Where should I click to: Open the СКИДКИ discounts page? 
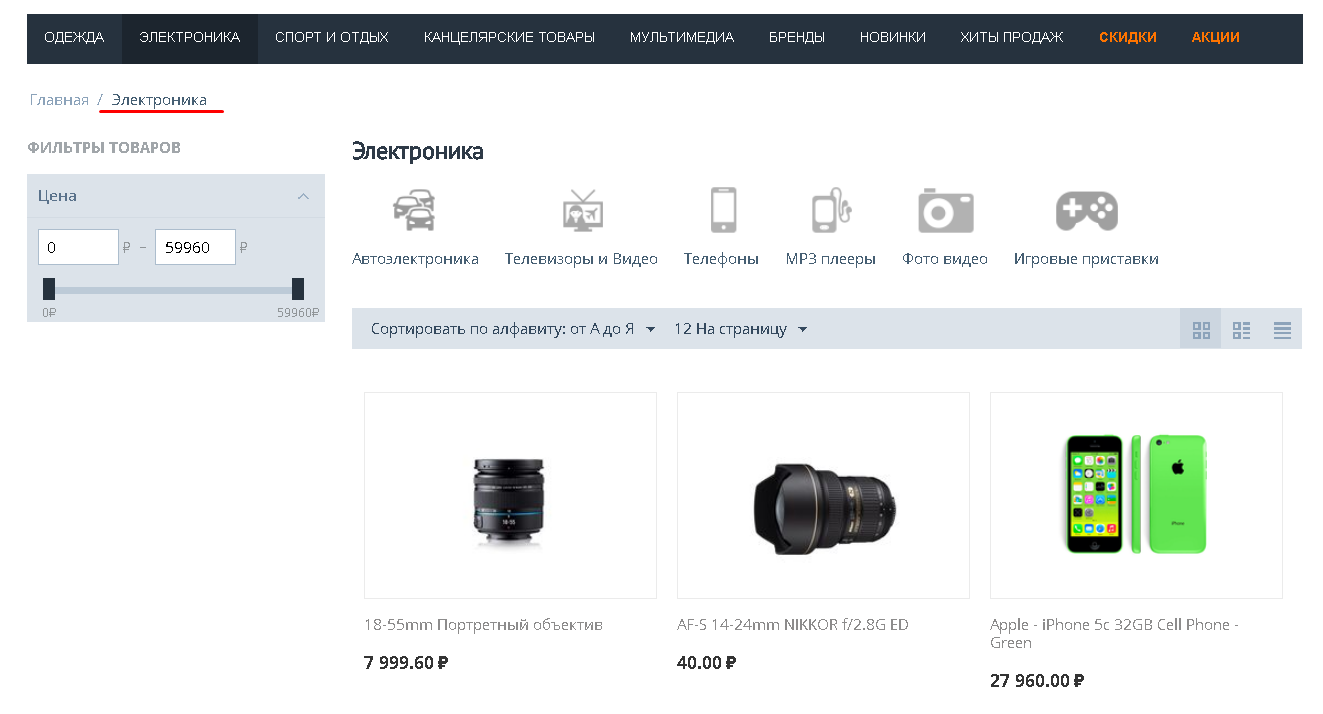click(x=1128, y=38)
